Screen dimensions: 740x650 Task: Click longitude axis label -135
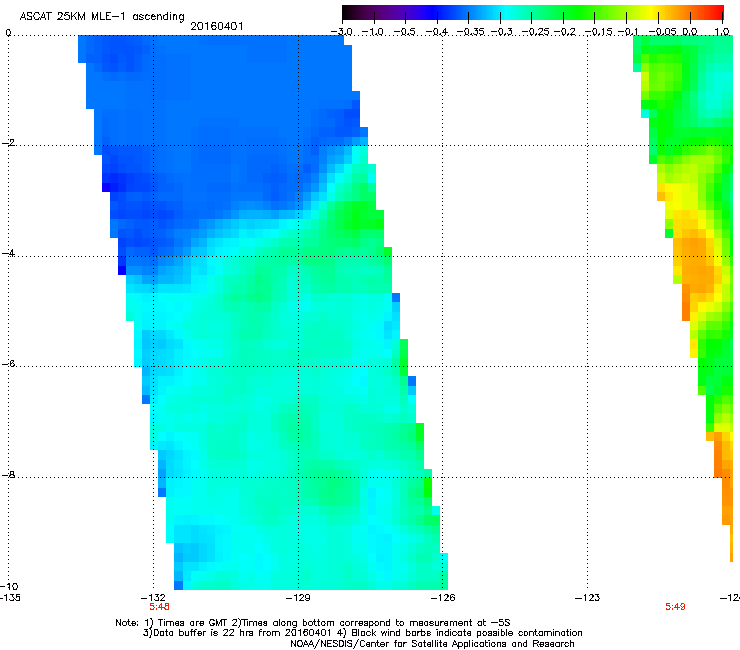click(10, 597)
